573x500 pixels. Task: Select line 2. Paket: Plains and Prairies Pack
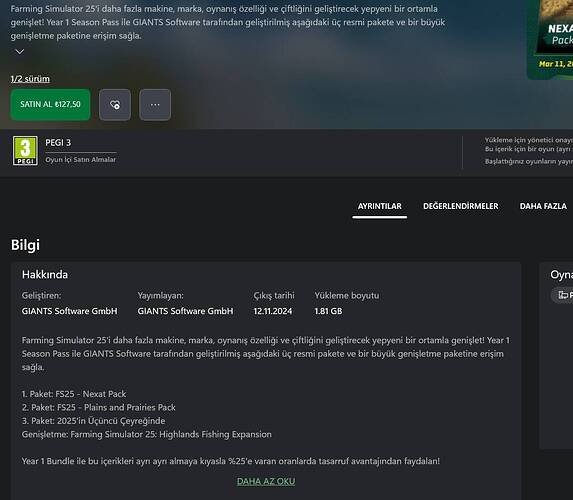tap(99, 408)
